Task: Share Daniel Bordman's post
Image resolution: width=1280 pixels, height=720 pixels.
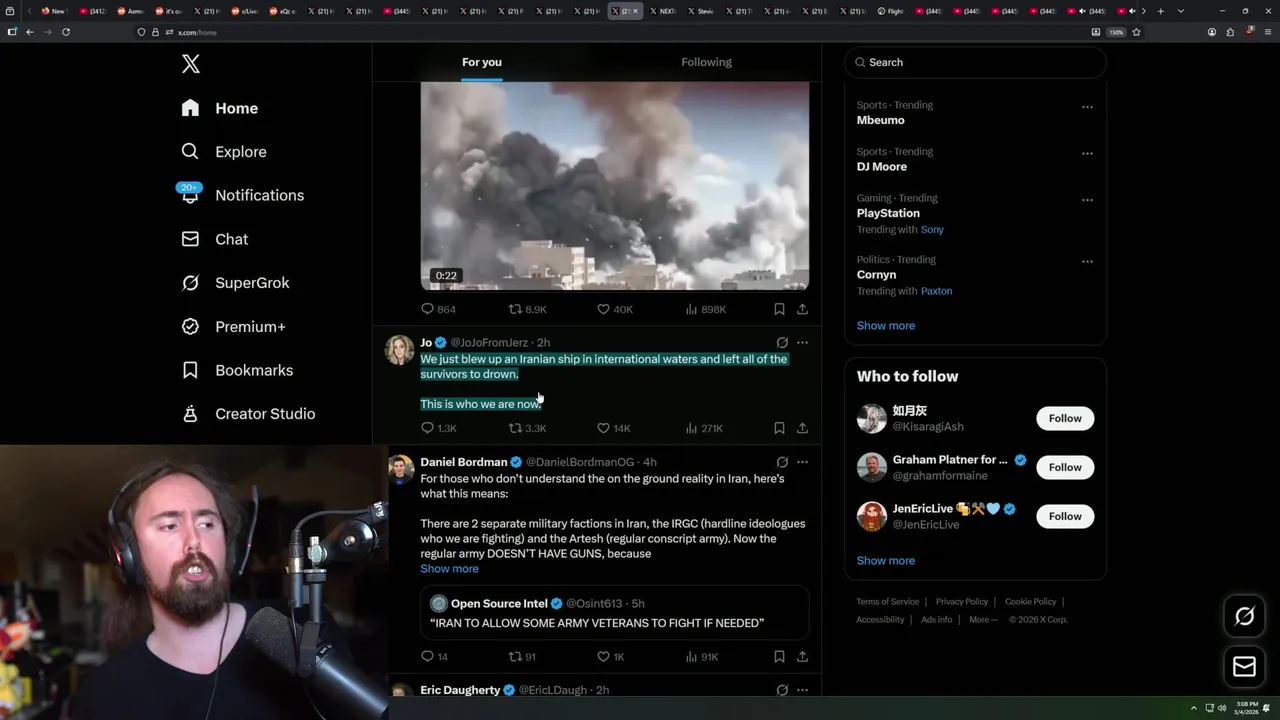Action: click(x=802, y=657)
